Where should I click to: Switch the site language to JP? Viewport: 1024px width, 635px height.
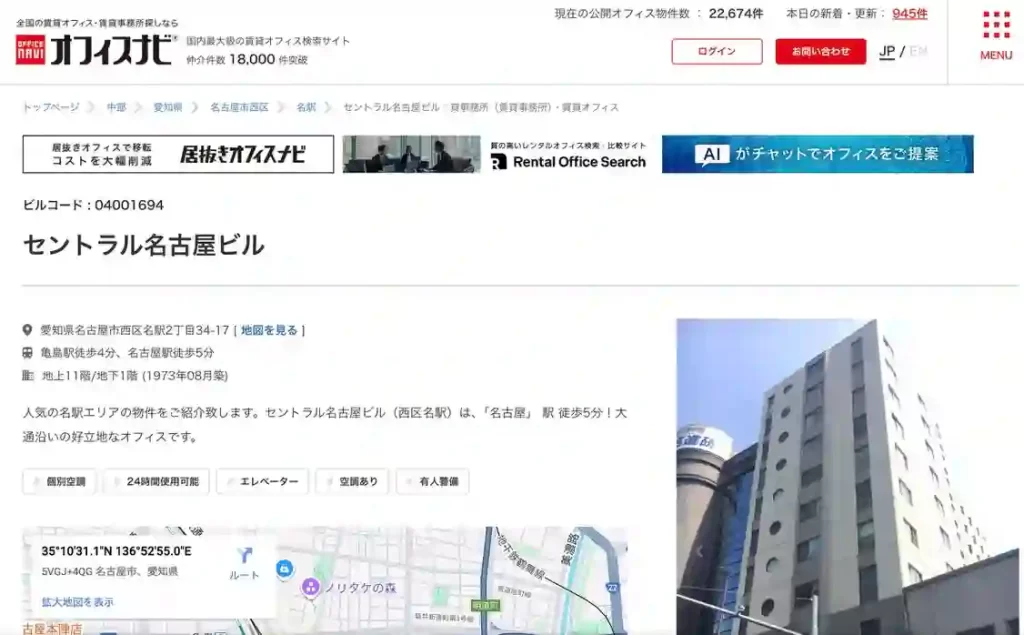pyautogui.click(x=886, y=50)
